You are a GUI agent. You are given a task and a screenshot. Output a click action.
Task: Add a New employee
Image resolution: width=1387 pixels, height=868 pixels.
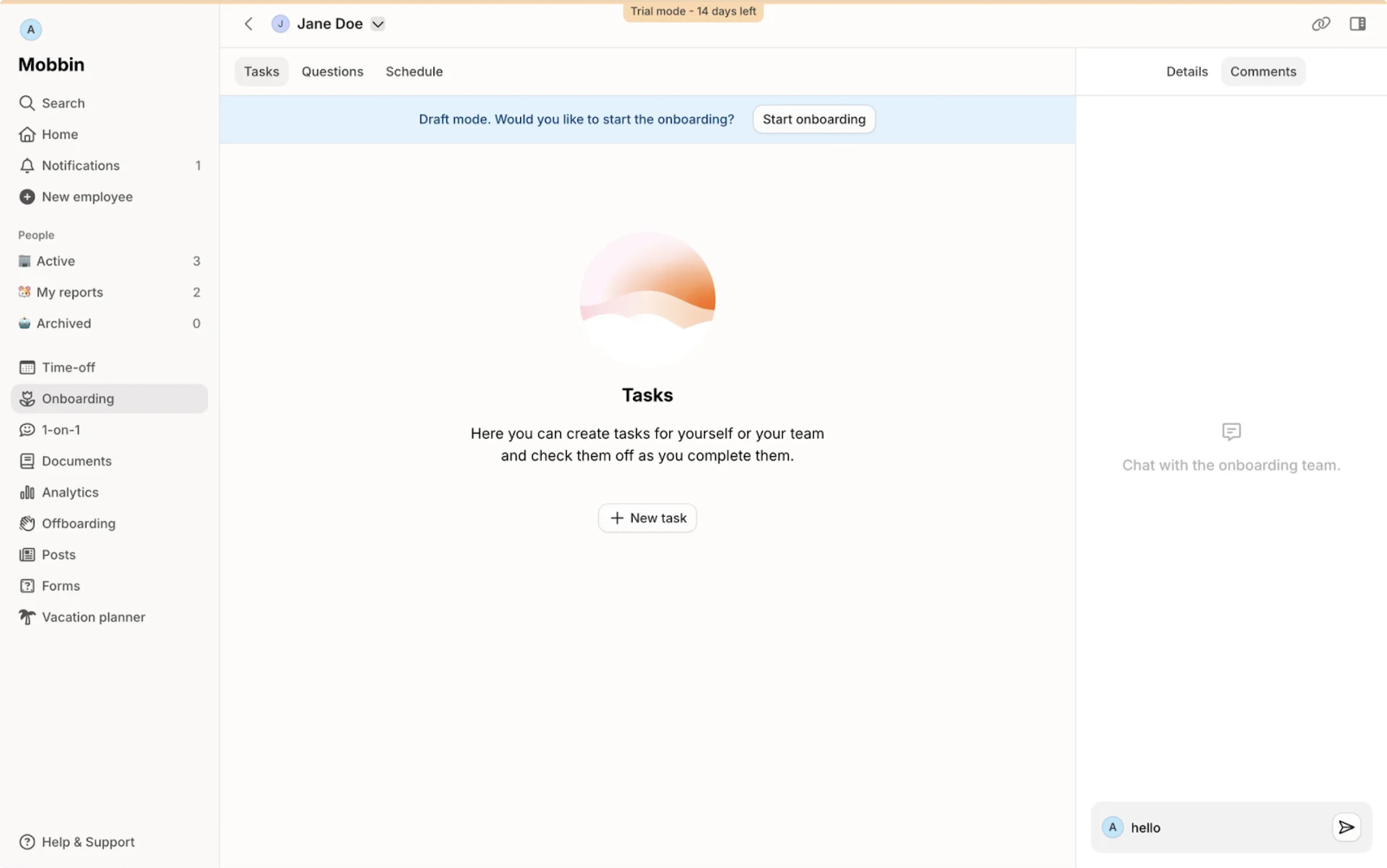coord(87,196)
